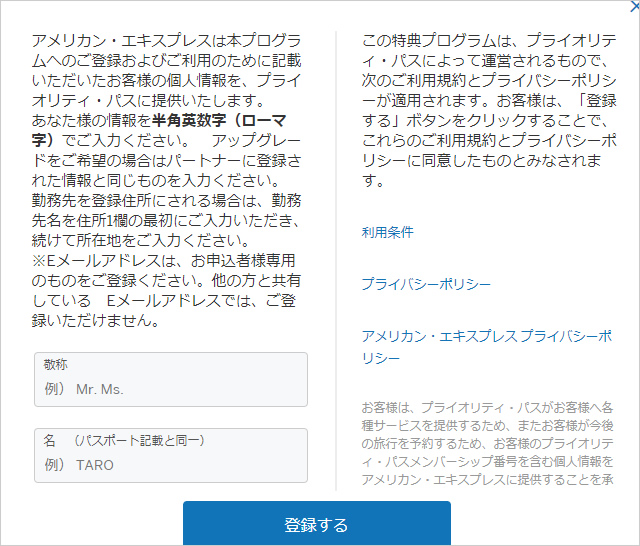Open the 利用条件 link
The width and height of the screenshot is (640, 546).
pyautogui.click(x=387, y=233)
